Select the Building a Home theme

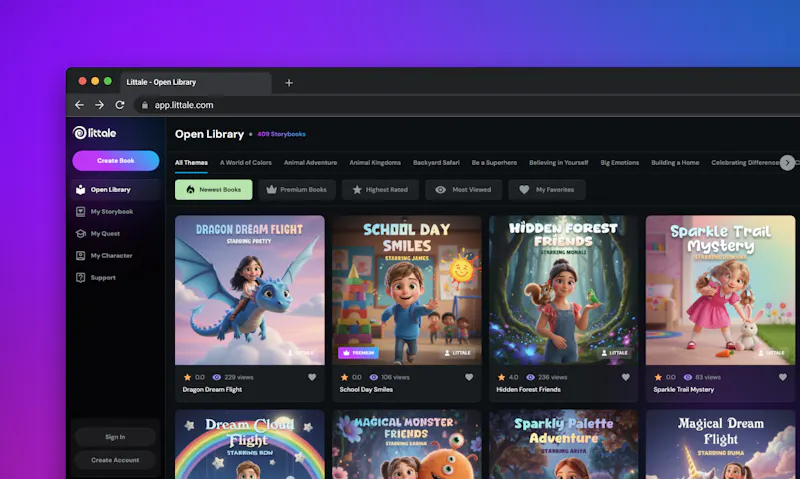pyautogui.click(x=675, y=163)
